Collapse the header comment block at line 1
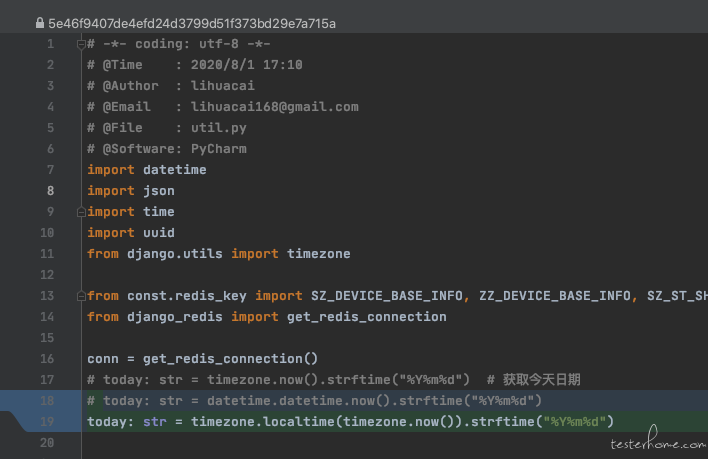The width and height of the screenshot is (708, 459). (81, 44)
